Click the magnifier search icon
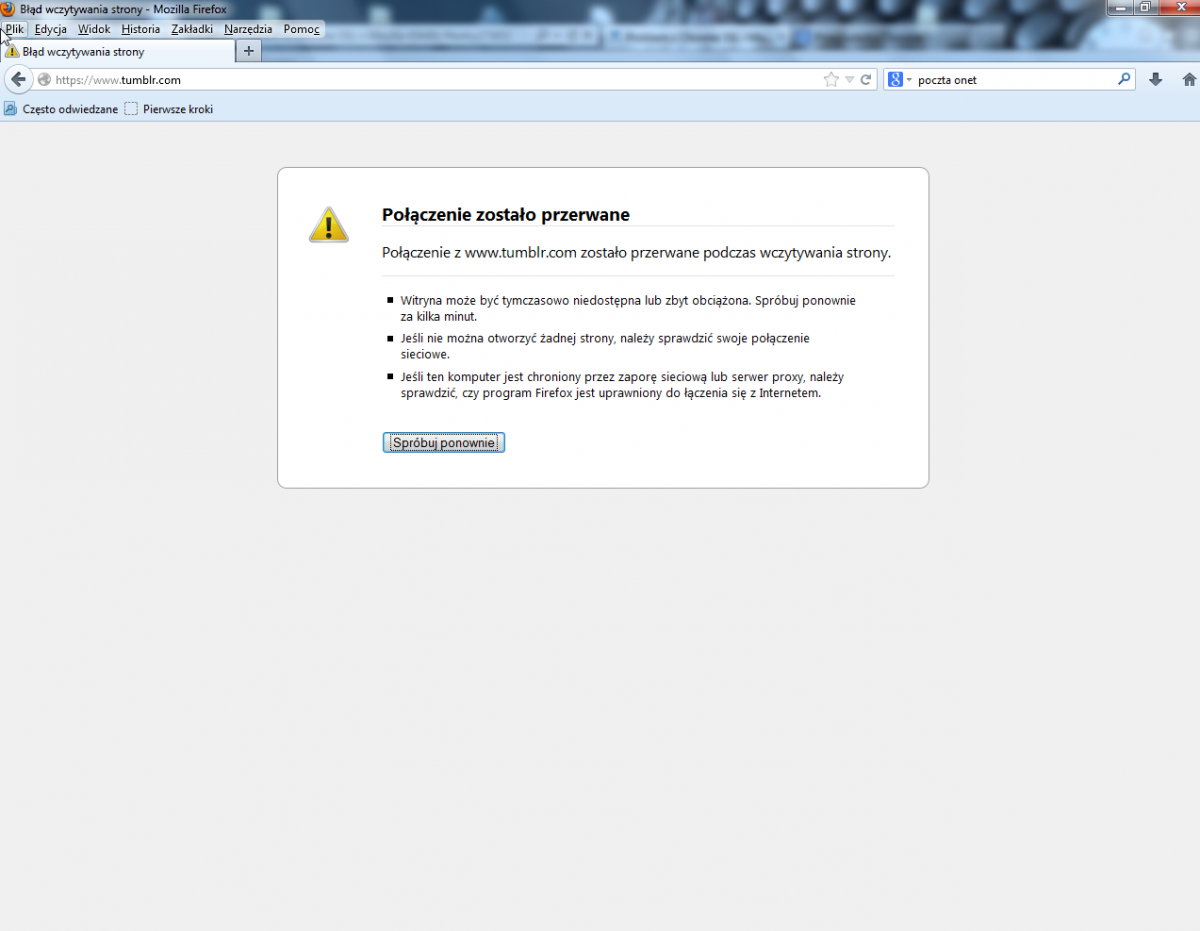Image resolution: width=1200 pixels, height=931 pixels. [x=1124, y=79]
